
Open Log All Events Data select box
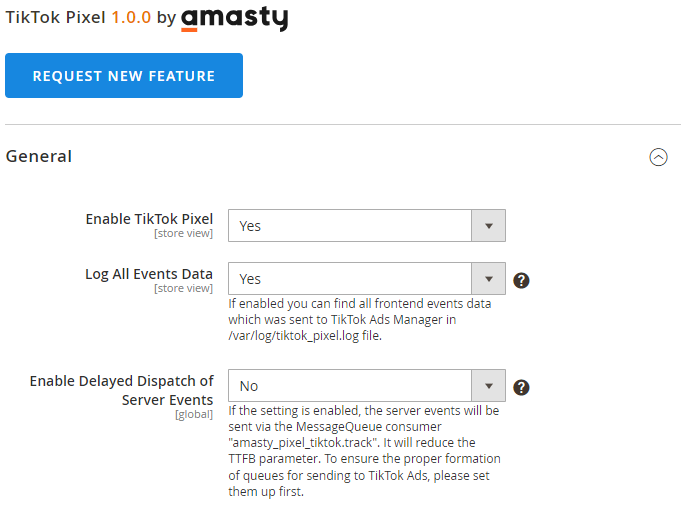point(367,279)
